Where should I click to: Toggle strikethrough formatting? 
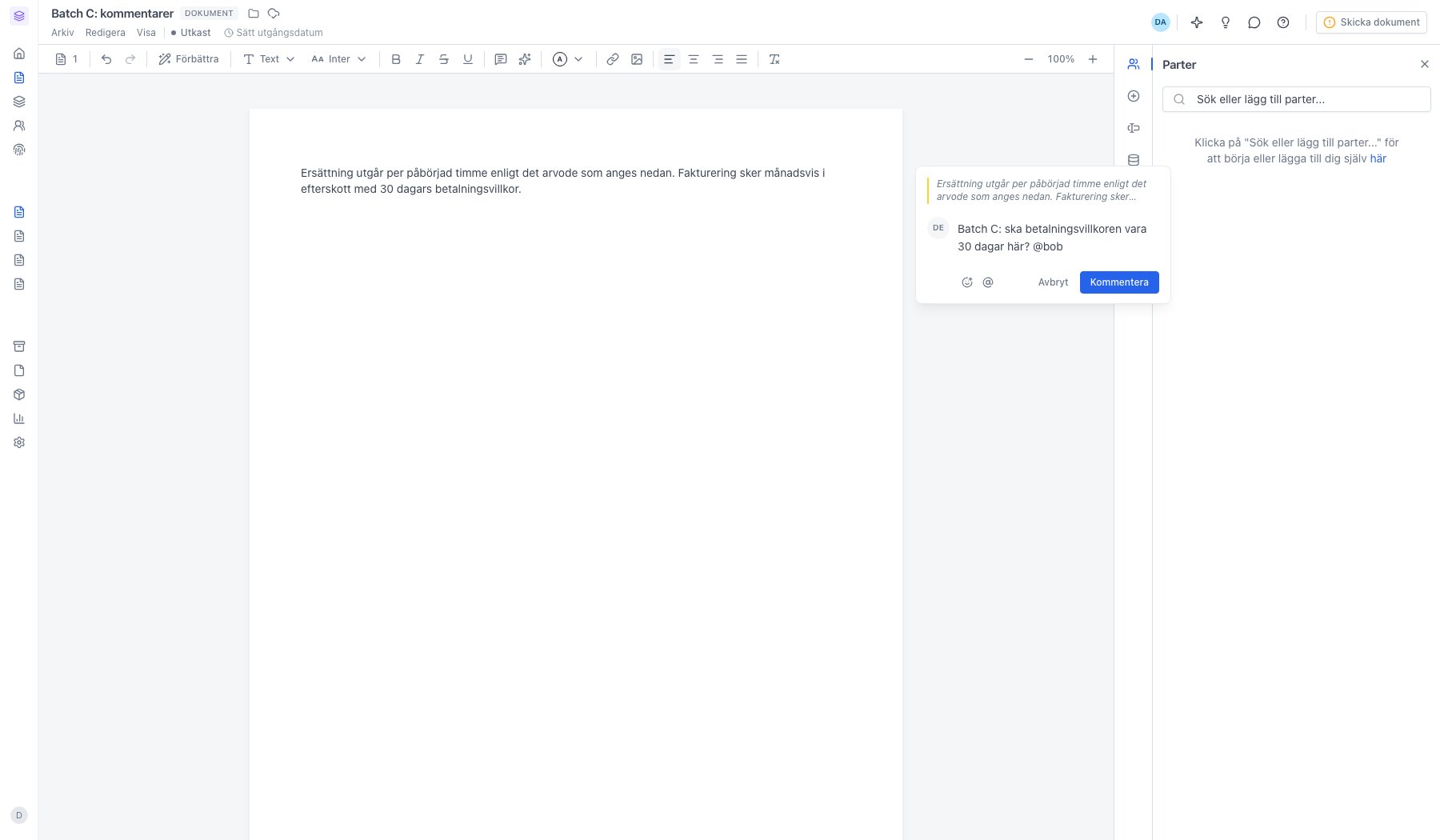point(444,59)
